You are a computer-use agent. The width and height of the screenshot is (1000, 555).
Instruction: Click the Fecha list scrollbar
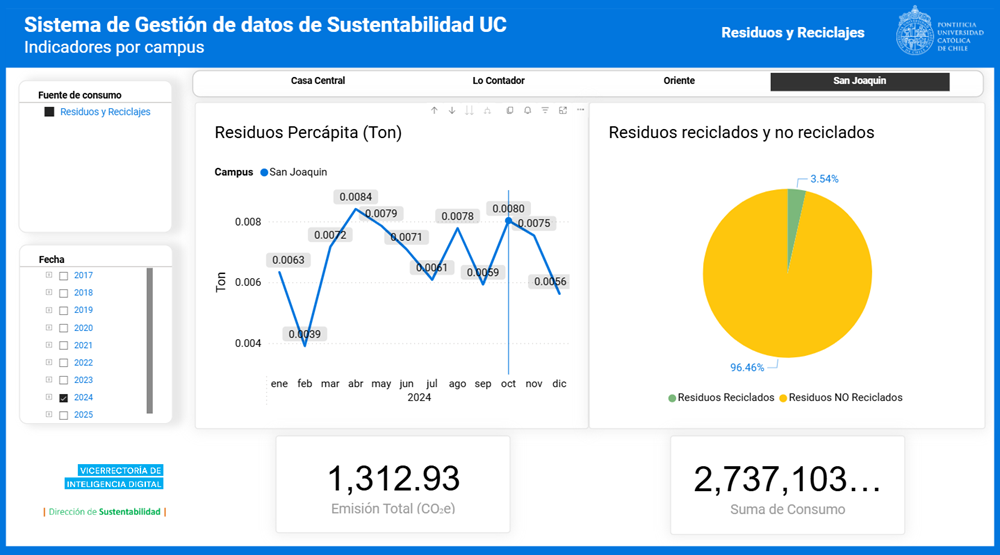click(x=150, y=340)
